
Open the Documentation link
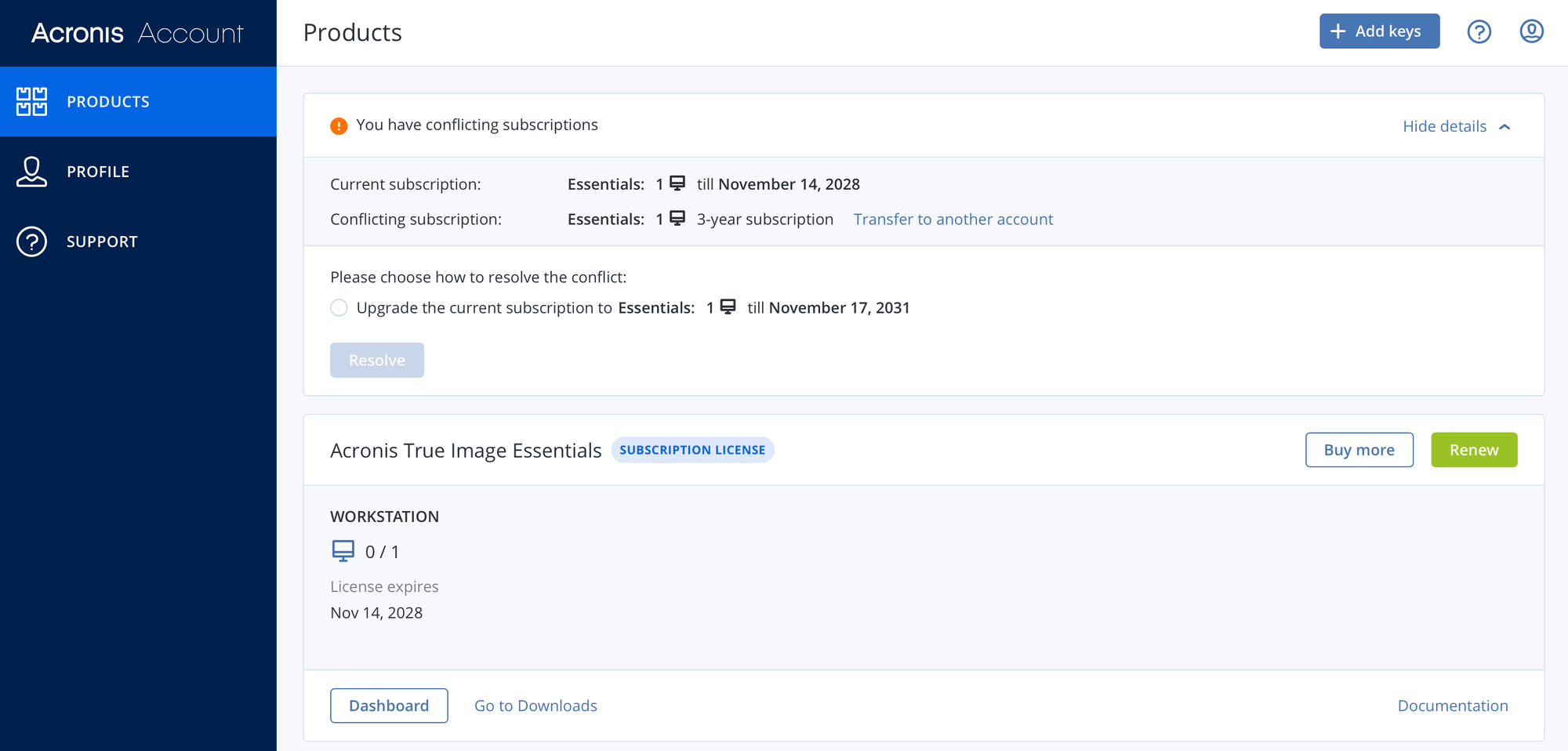pos(1452,706)
